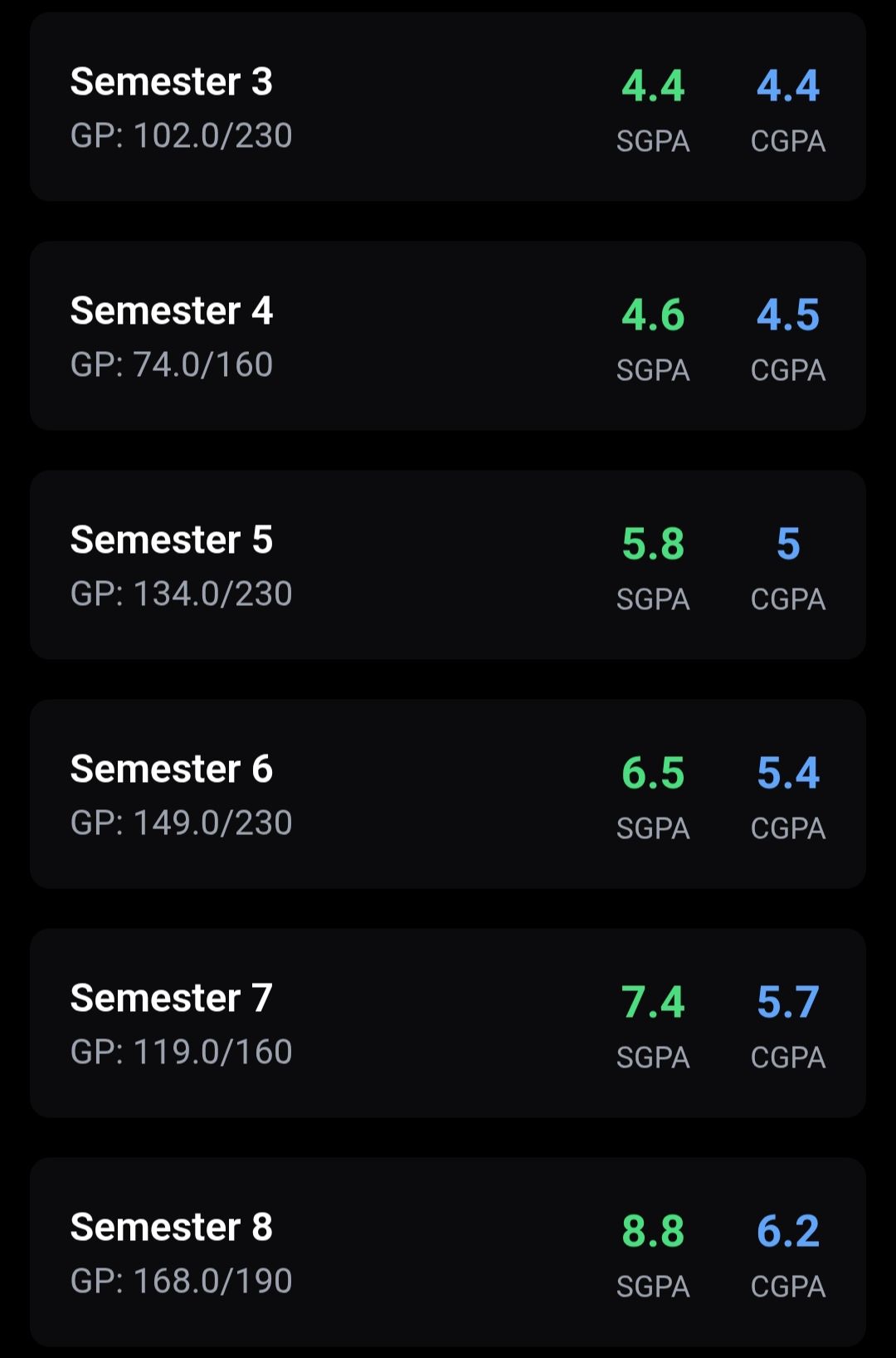This screenshot has height=1358, width=896.
Task: Tap Semester 3's blue 4.4 CGPA value
Action: 787,85
